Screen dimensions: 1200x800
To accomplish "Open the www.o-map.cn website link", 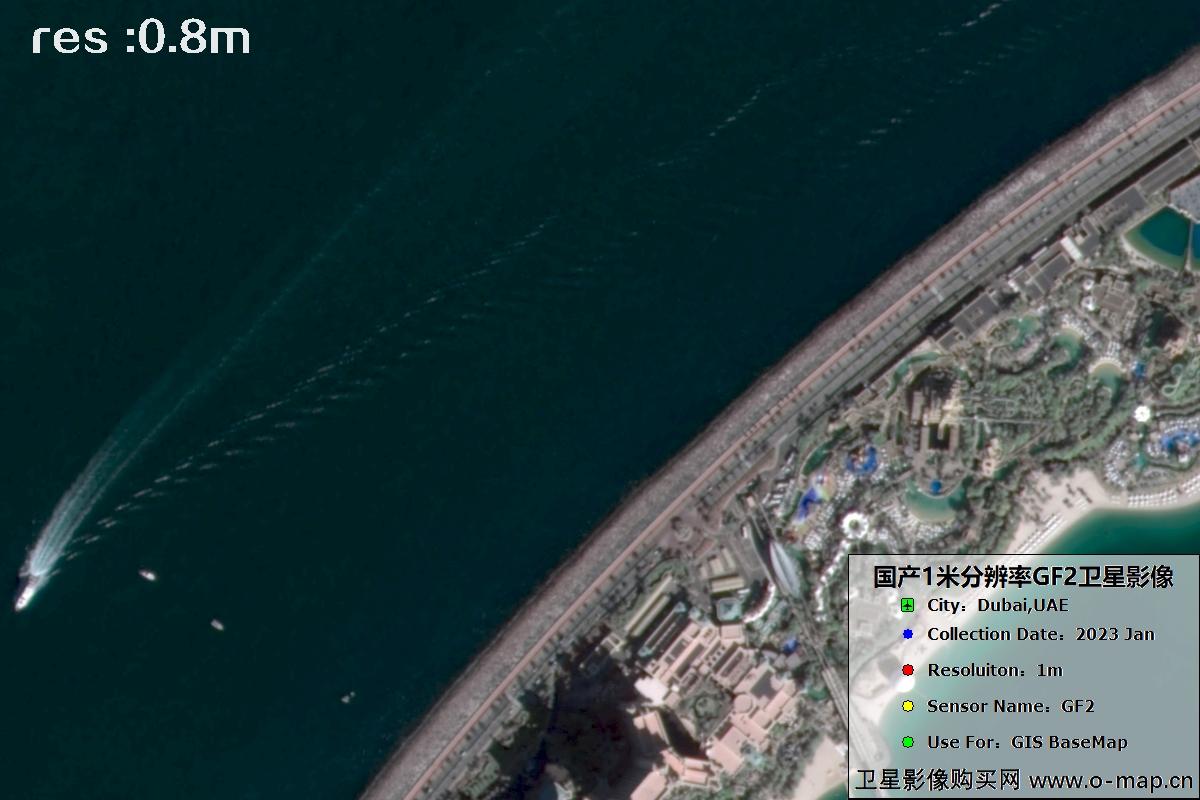I will (x=1110, y=780).
